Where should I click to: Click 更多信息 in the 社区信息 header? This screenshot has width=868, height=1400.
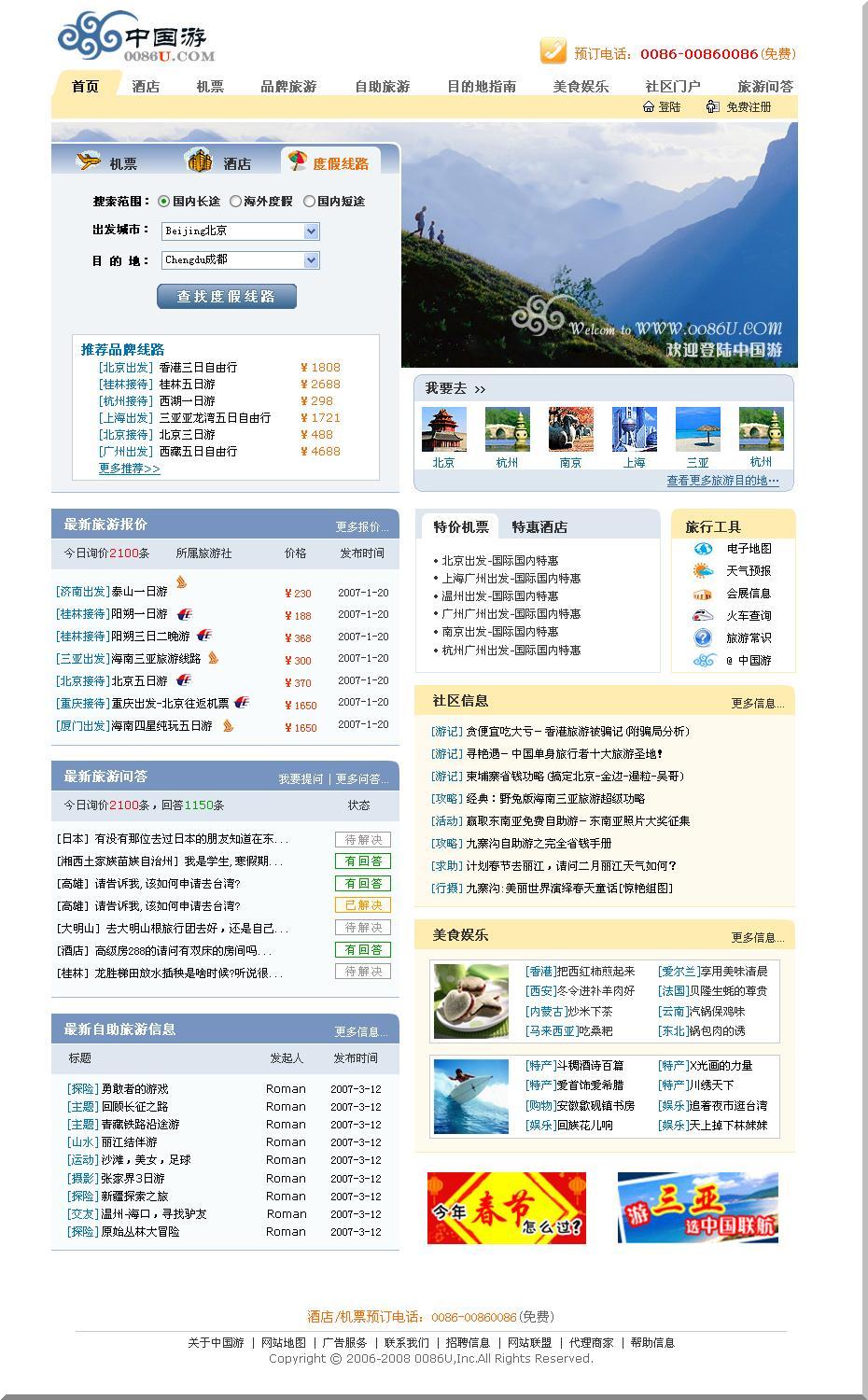pyautogui.click(x=758, y=704)
